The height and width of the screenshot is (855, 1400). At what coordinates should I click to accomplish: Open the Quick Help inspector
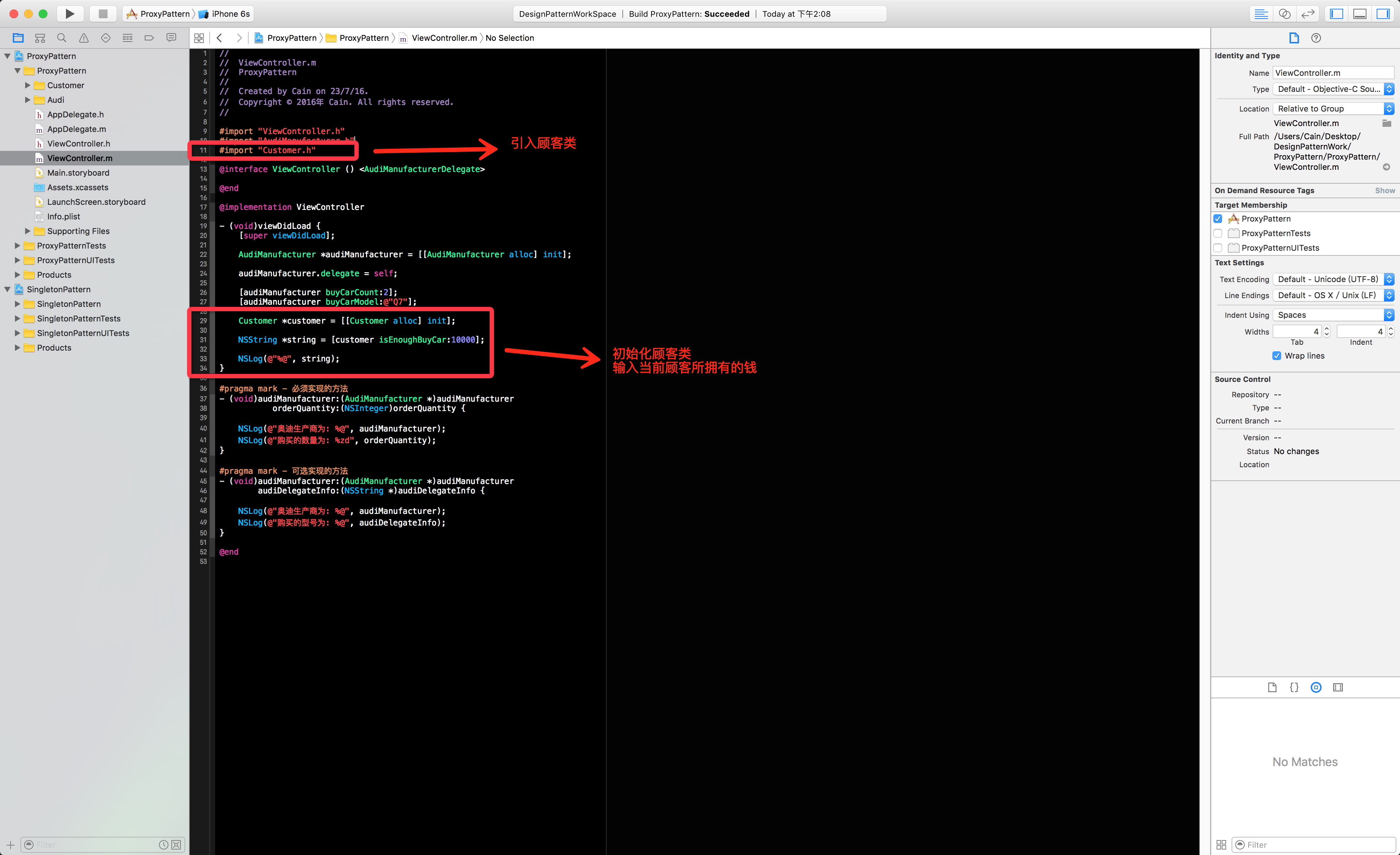1316,38
